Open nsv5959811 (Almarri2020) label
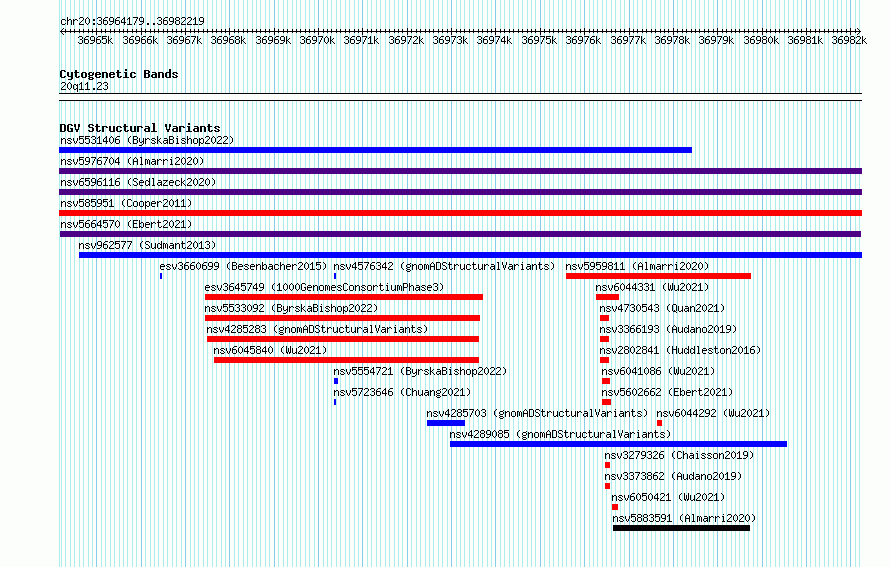Image resolution: width=890 pixels, height=567 pixels. pyautogui.click(x=637, y=266)
